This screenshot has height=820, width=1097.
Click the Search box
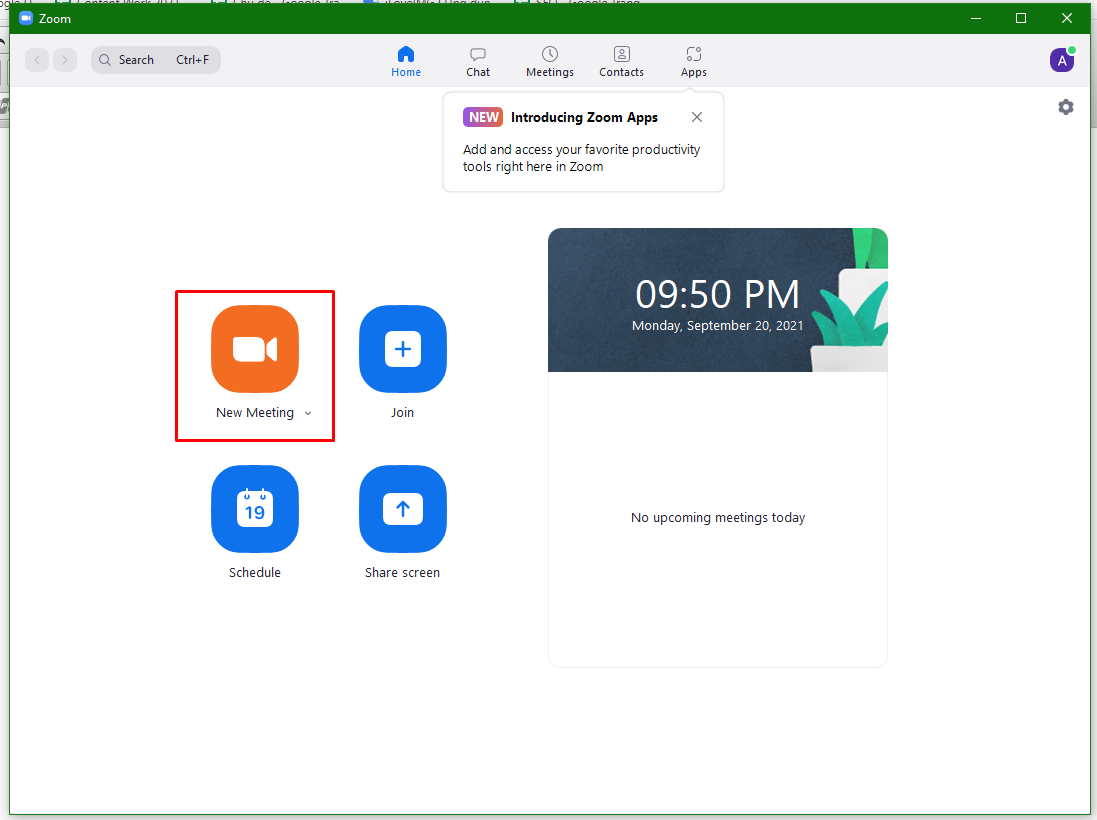tap(156, 60)
